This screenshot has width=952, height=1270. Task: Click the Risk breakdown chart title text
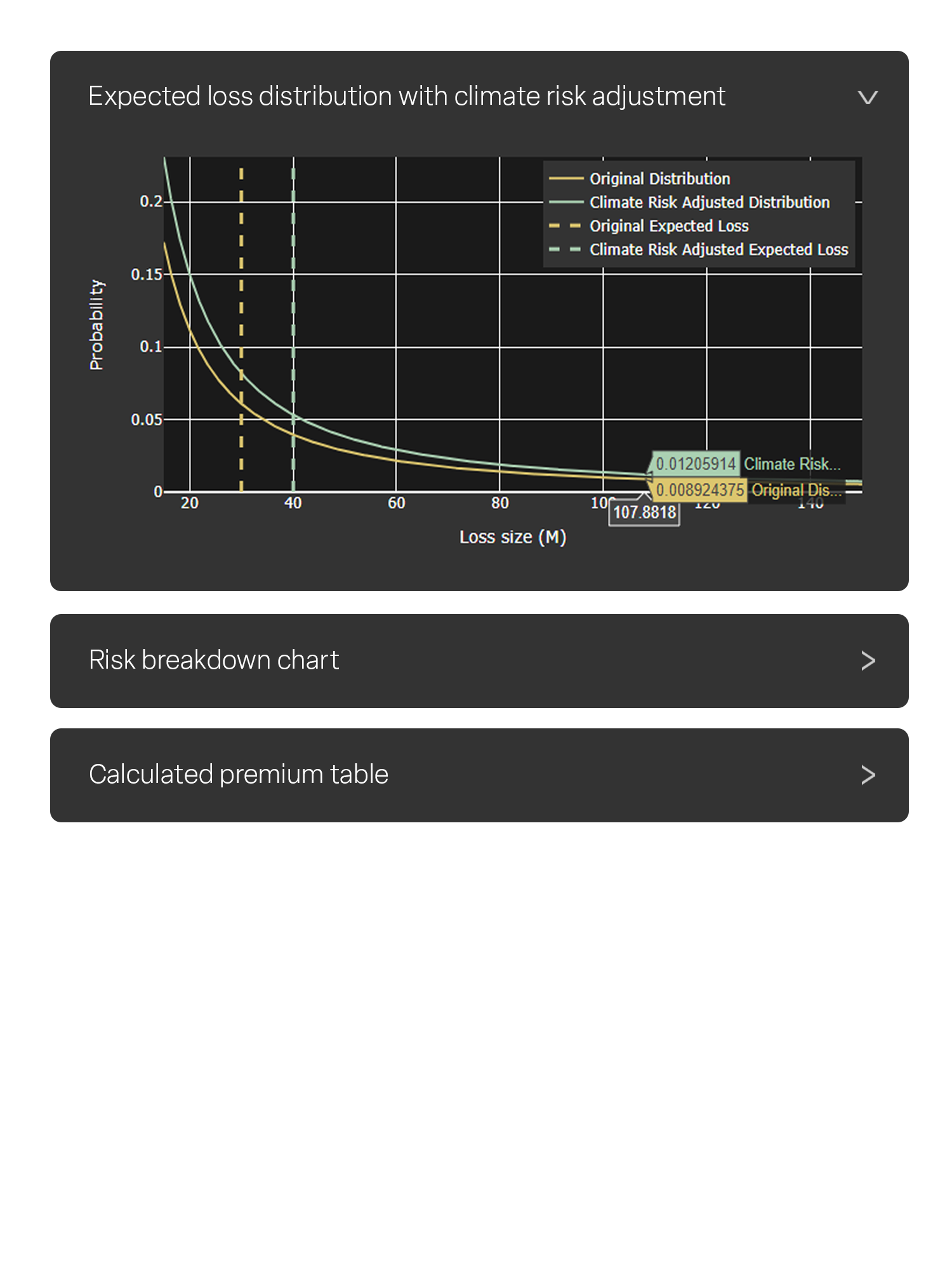coord(214,660)
